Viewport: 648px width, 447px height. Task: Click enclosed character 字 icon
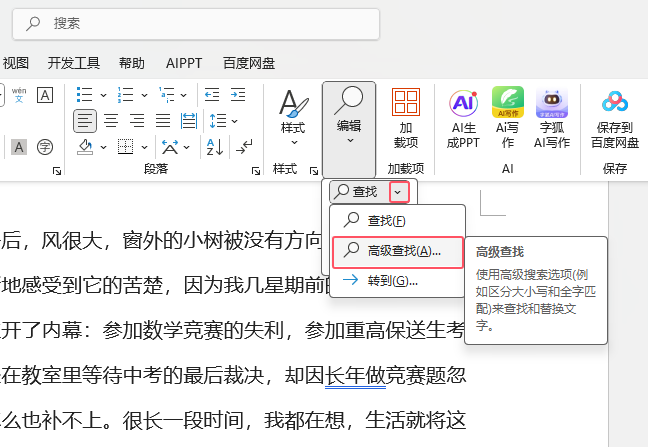point(45,147)
